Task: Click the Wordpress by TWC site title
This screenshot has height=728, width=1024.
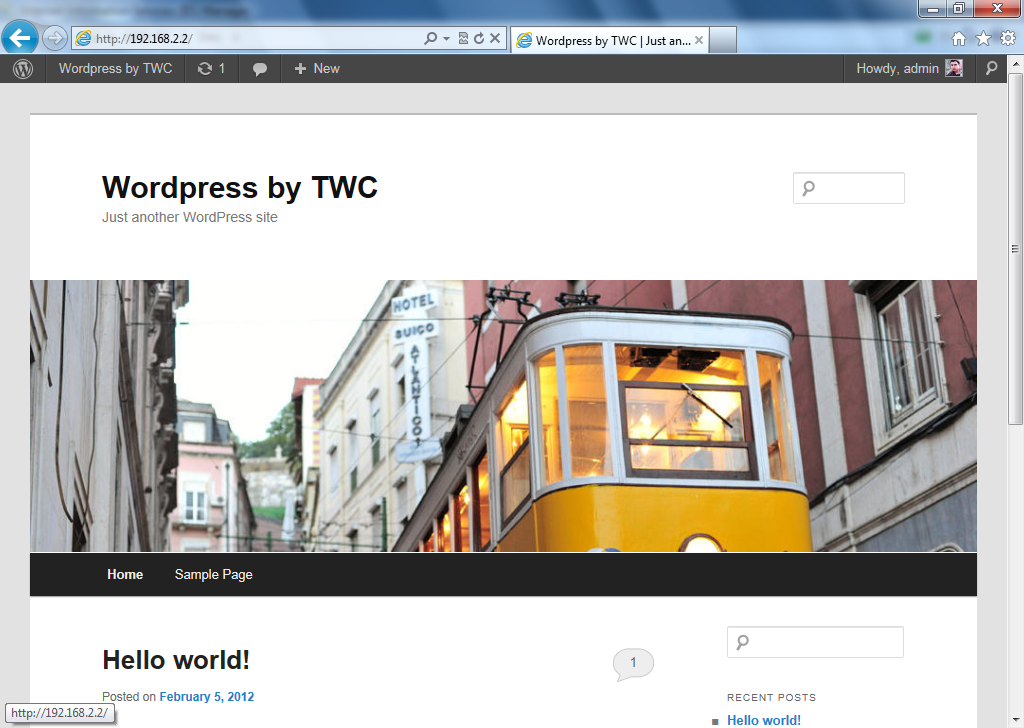Action: pos(240,187)
